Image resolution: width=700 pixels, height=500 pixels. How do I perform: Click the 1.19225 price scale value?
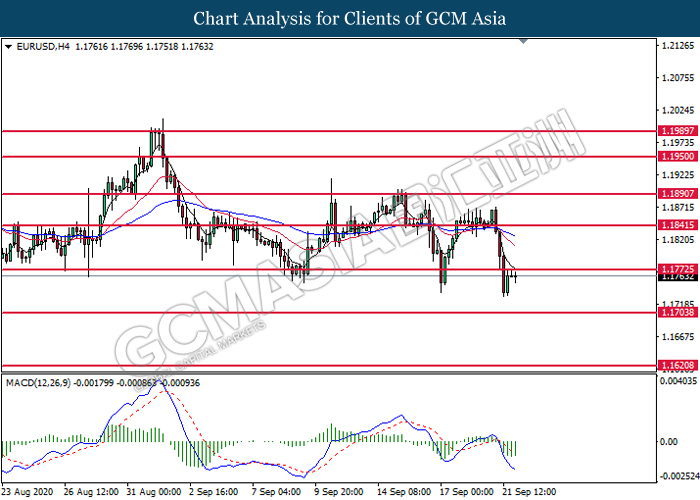click(x=678, y=175)
